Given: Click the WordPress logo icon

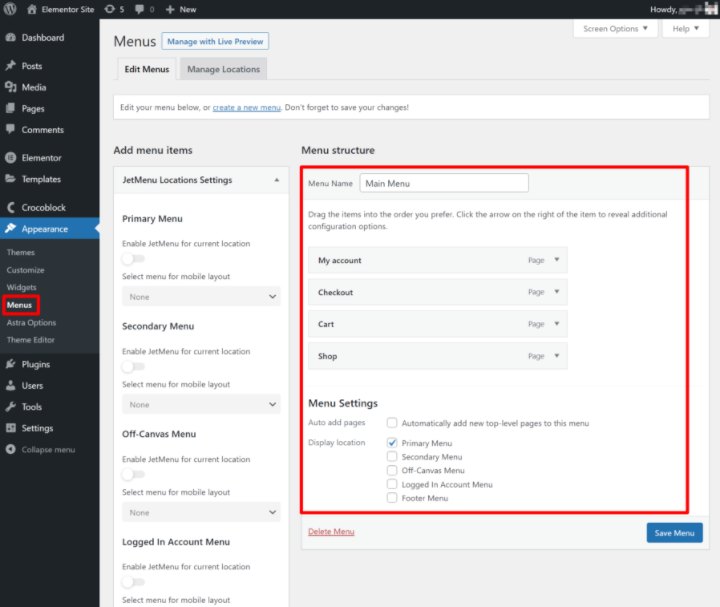Looking at the screenshot, I should [11, 9].
